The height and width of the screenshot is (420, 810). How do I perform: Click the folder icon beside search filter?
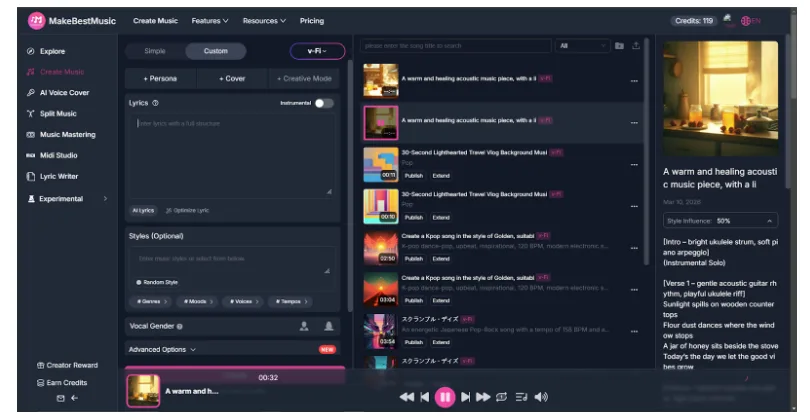click(x=619, y=46)
